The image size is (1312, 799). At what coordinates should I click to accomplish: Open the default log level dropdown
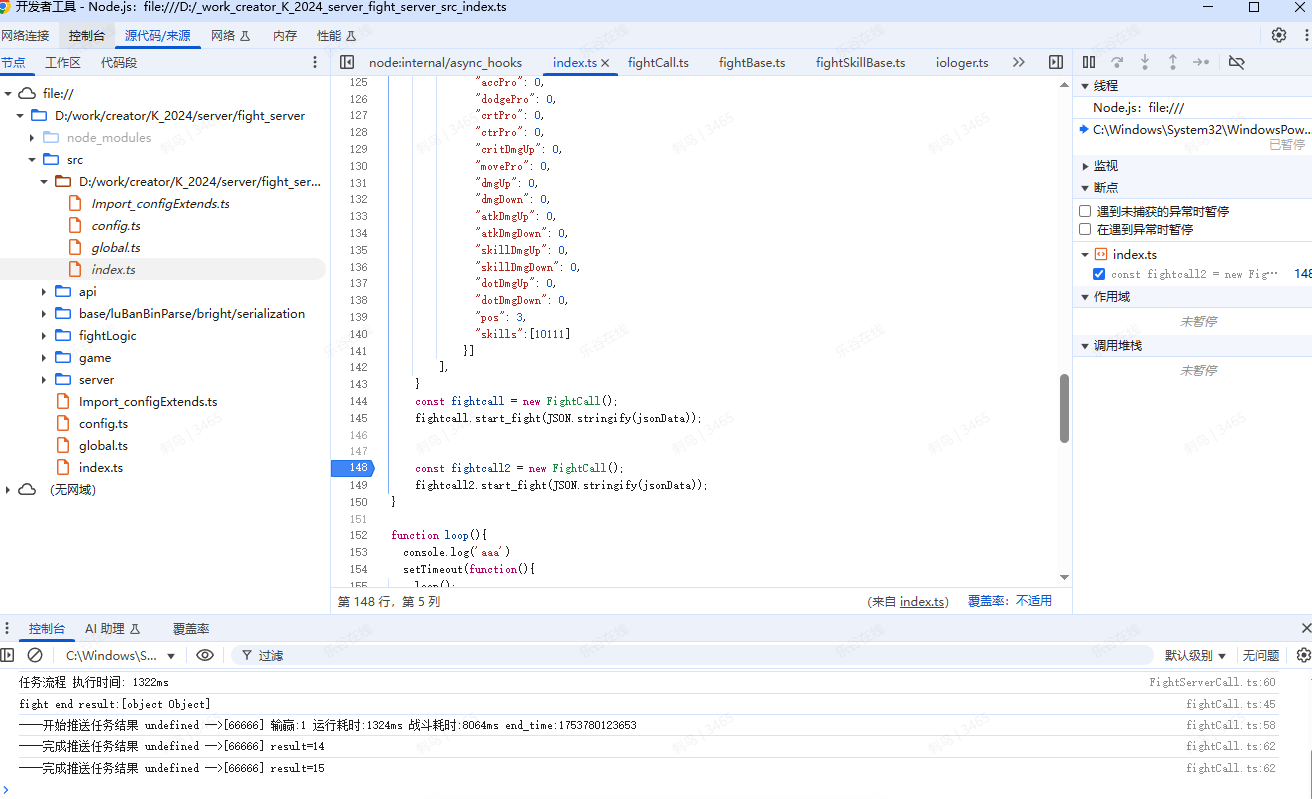(1195, 655)
